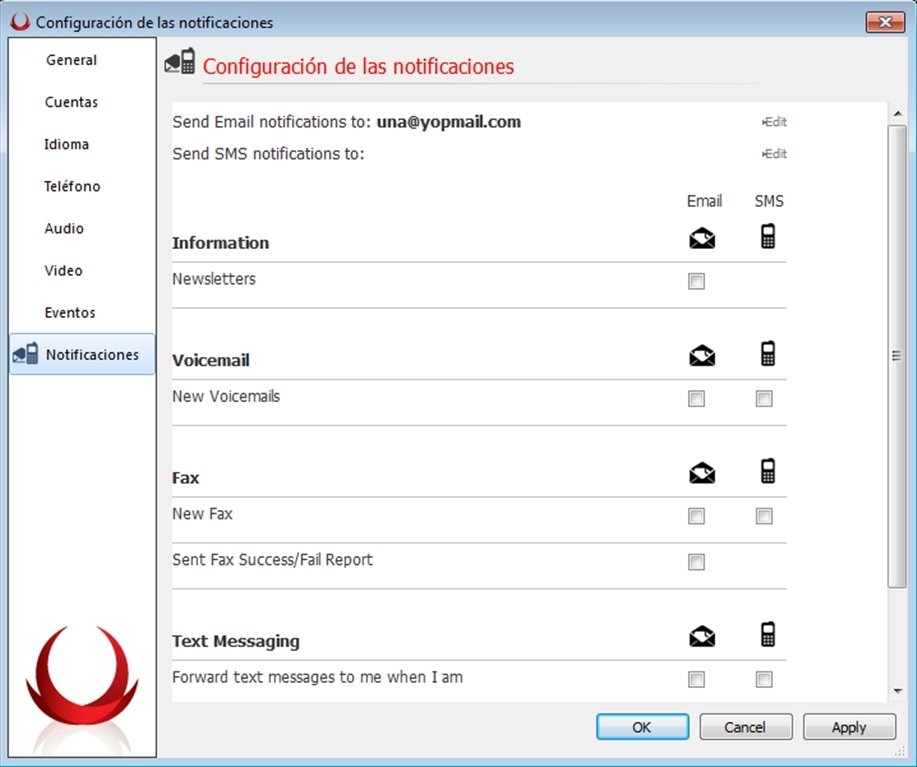Edit the SMS notification number
This screenshot has width=917, height=767.
(774, 154)
